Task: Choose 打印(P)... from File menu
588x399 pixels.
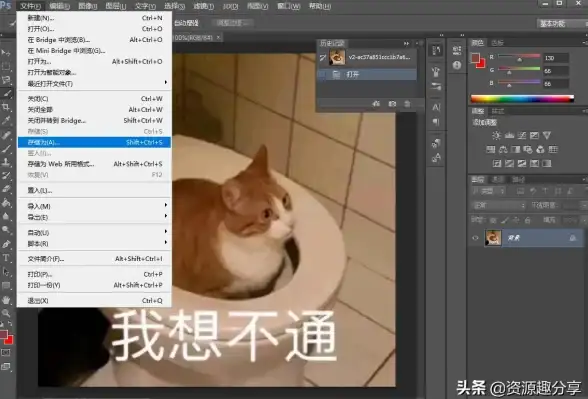Action: tap(94, 274)
